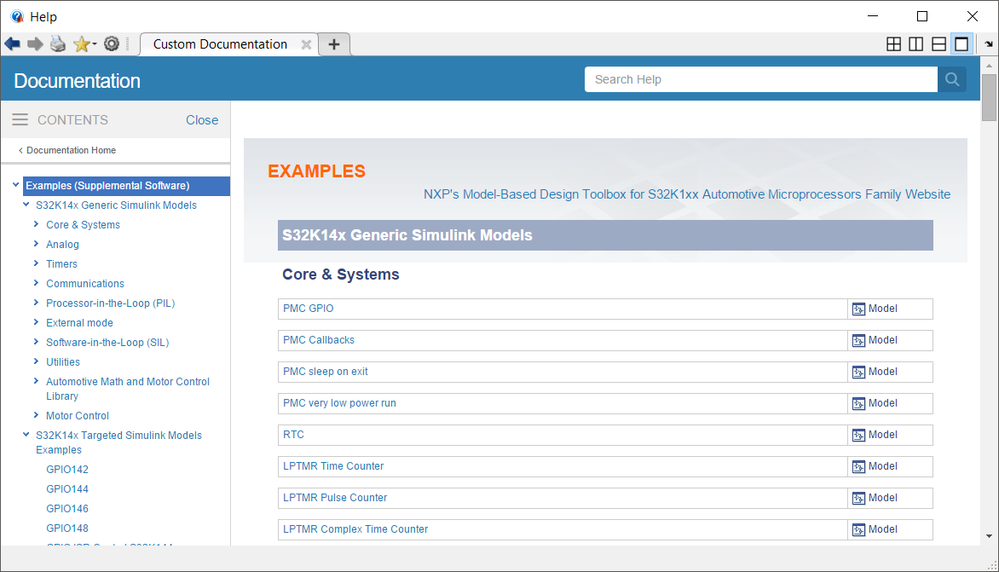Open NXP's Model-Based Design Toolbox website link
The width and height of the screenshot is (999, 572).
(687, 194)
